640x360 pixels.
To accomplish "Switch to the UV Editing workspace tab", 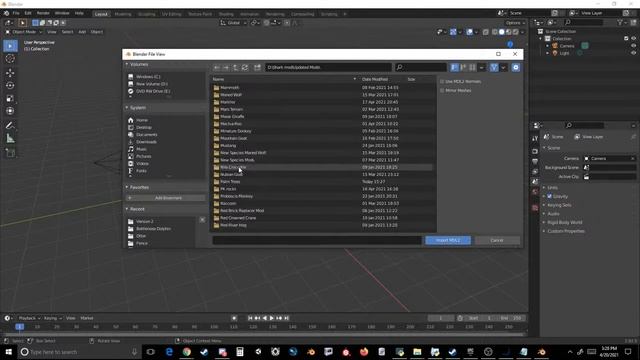I will pyautogui.click(x=171, y=14).
